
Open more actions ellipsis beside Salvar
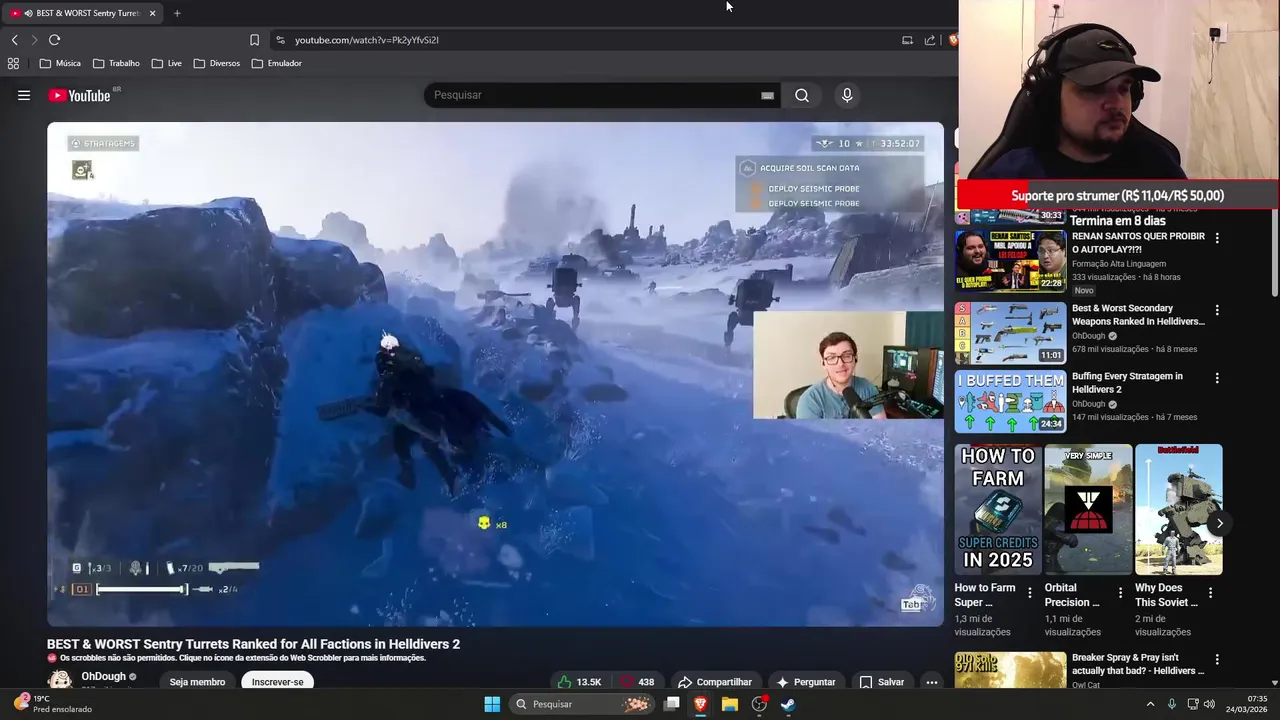(931, 682)
